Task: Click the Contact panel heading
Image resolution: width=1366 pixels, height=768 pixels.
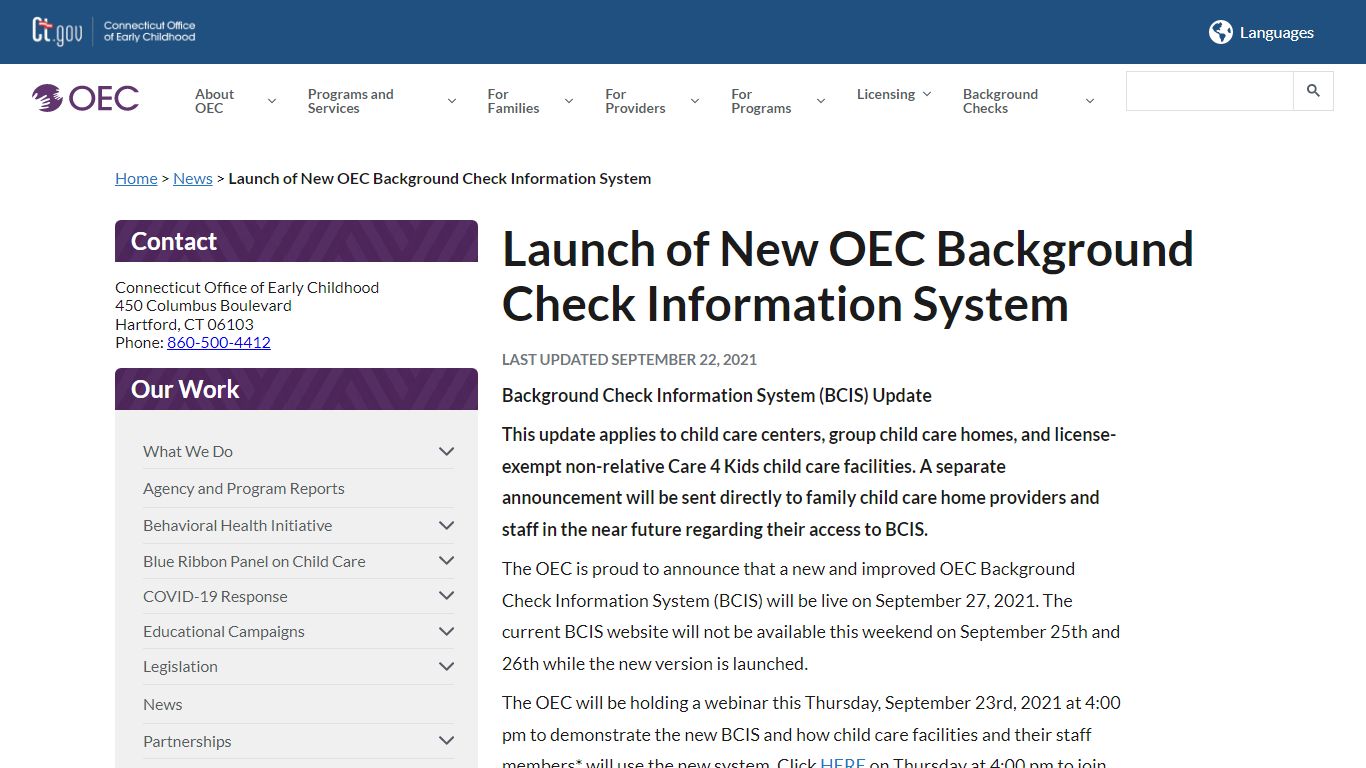Action: [296, 241]
